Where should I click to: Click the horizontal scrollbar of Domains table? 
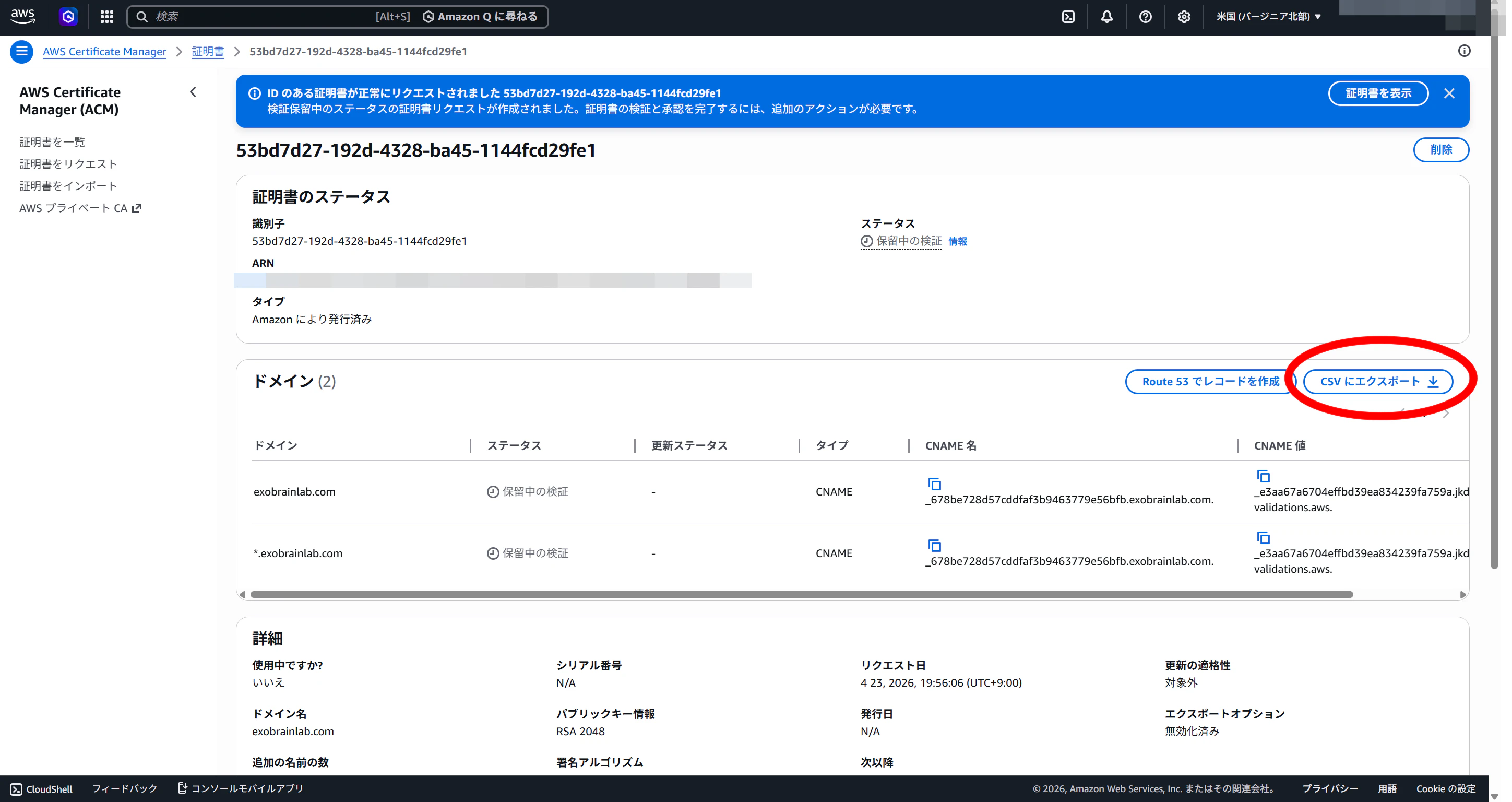pos(801,594)
